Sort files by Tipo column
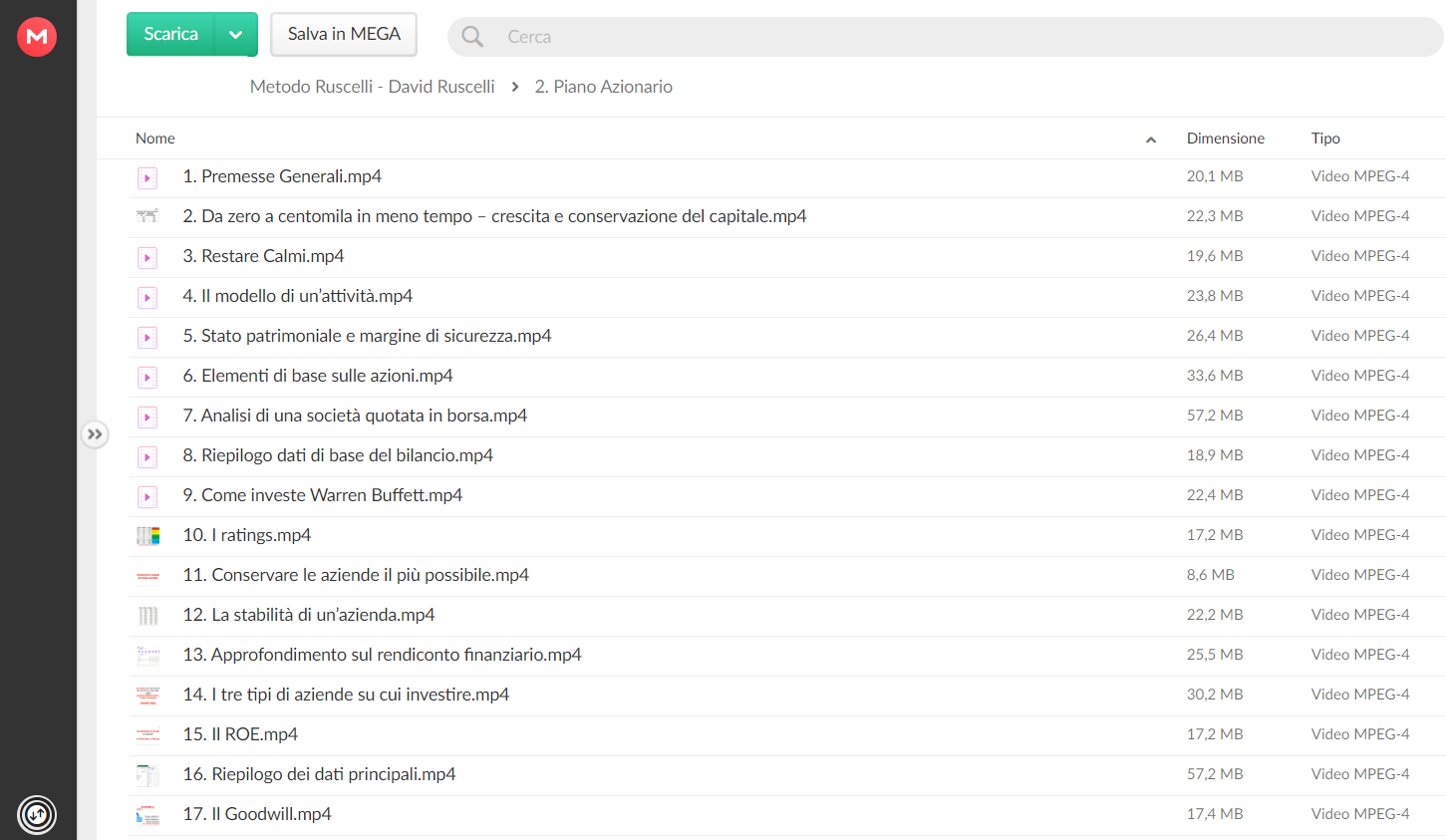This screenshot has width=1446, height=840. pyautogui.click(x=1325, y=139)
